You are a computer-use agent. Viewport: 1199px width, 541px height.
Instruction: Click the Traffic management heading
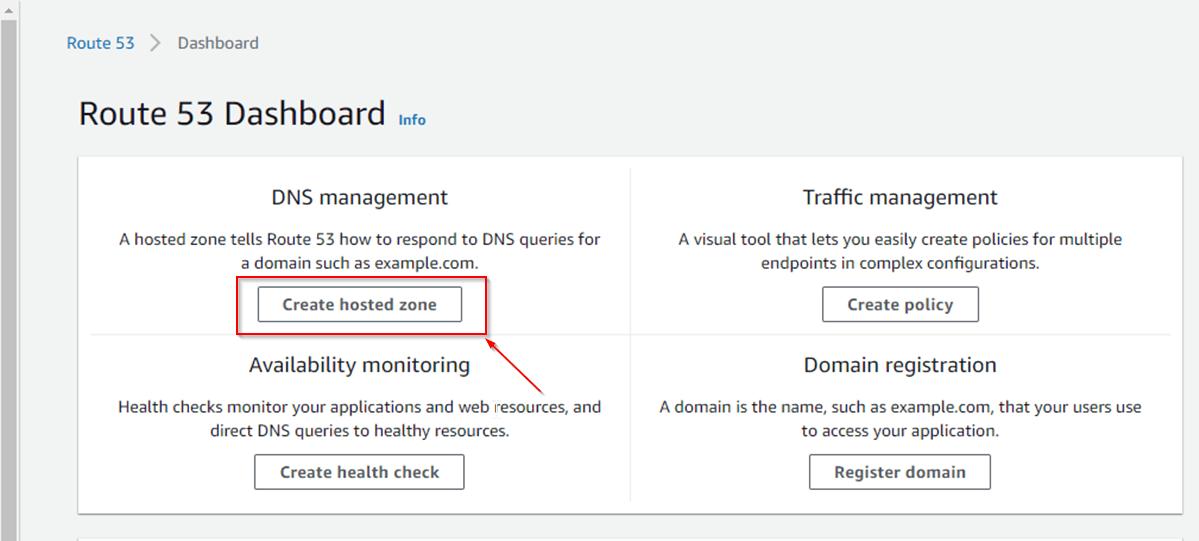pos(900,197)
